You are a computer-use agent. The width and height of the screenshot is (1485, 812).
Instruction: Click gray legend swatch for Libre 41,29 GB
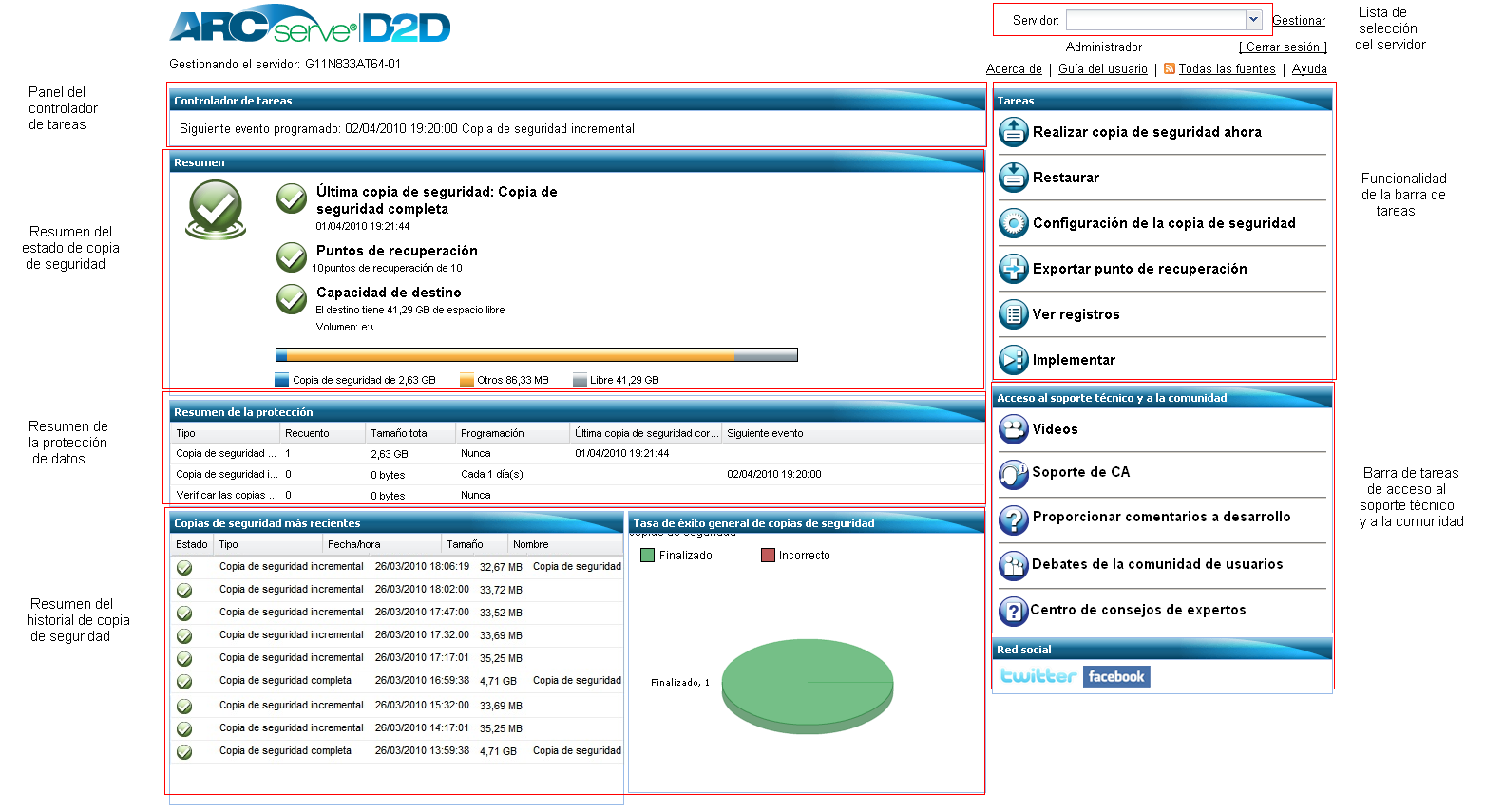click(580, 380)
